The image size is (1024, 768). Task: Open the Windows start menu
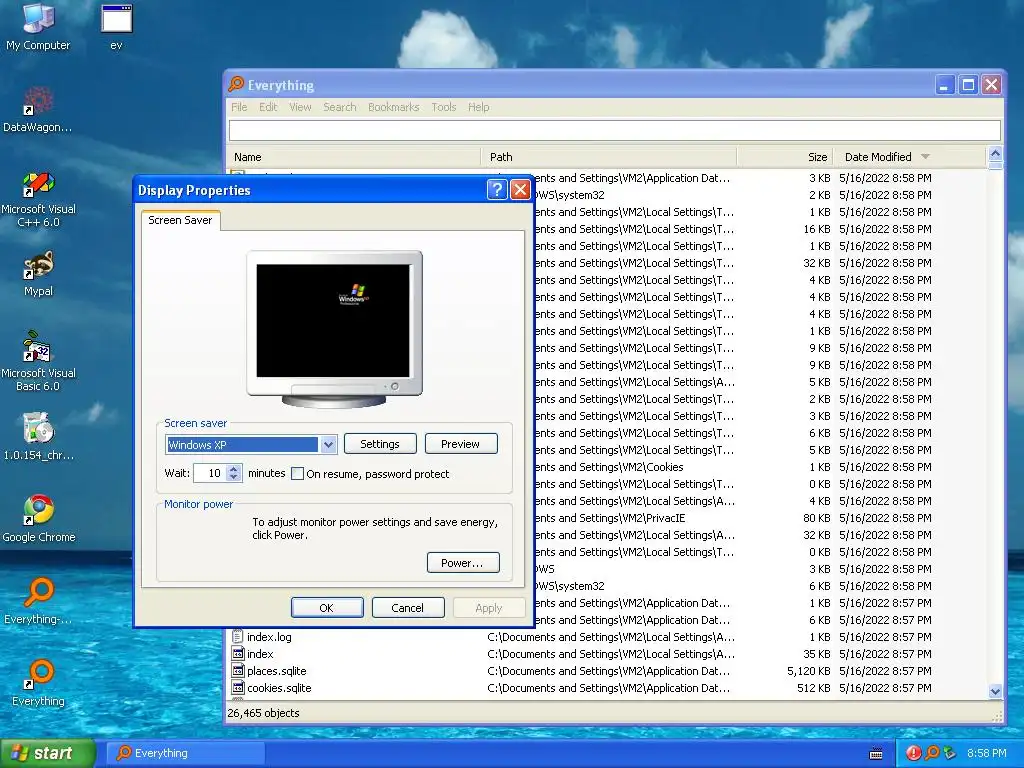click(47, 753)
